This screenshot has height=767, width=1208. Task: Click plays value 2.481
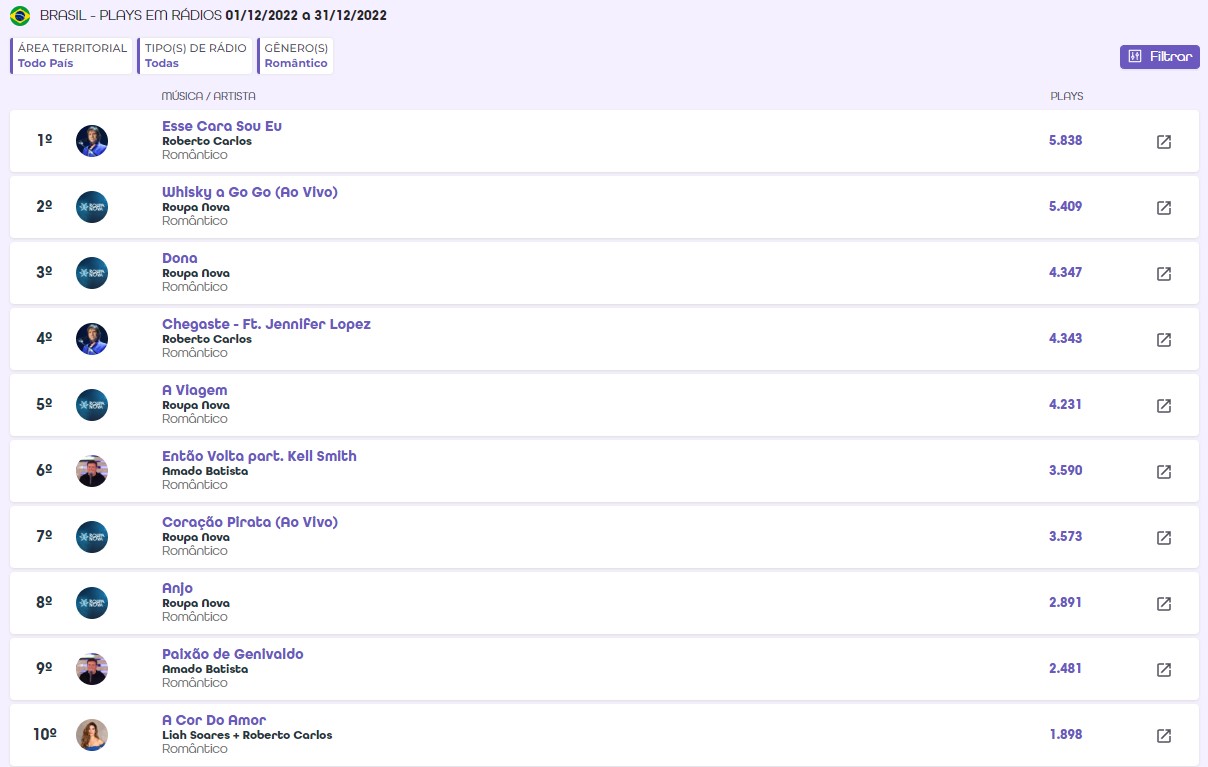(x=1065, y=669)
